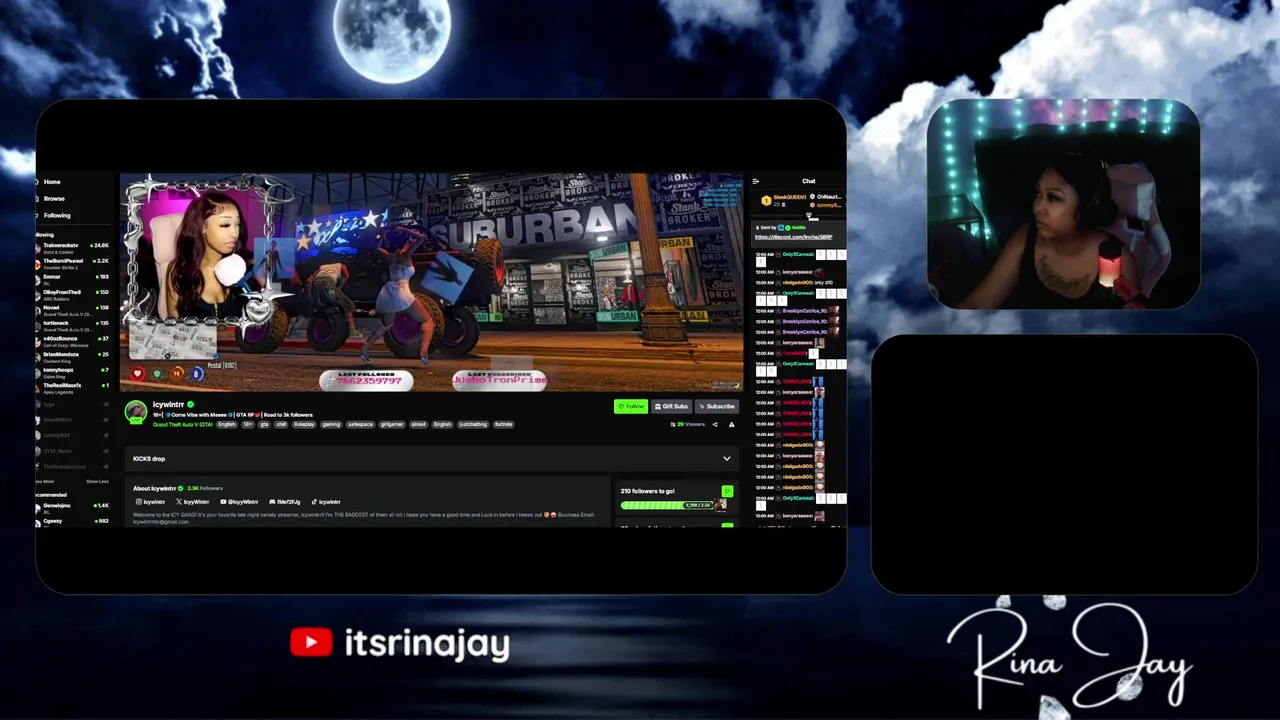1280x720 pixels.
Task: Click the Subscribe button
Action: [716, 406]
